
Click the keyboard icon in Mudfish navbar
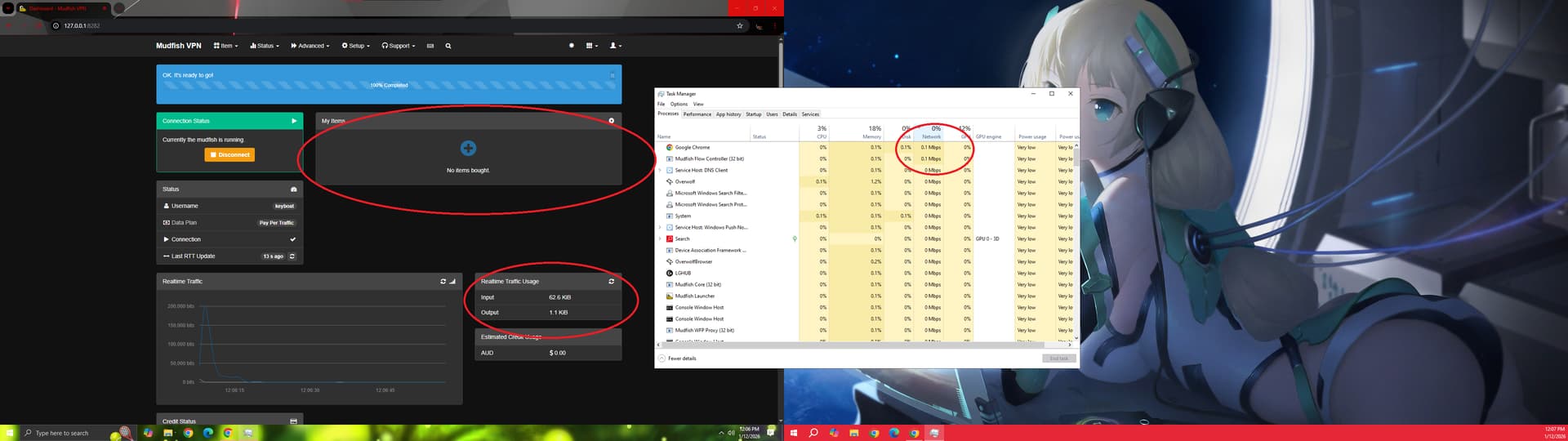pyautogui.click(x=430, y=46)
